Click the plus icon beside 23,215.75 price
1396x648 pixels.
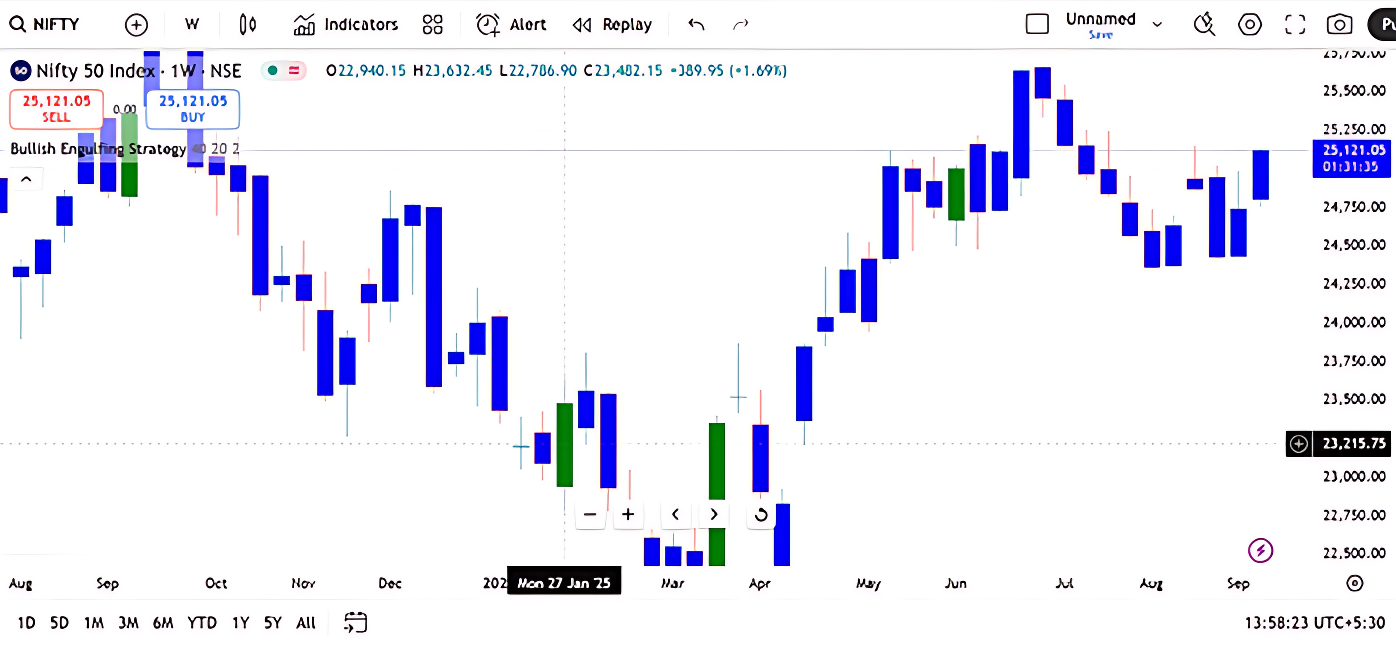coord(1299,443)
